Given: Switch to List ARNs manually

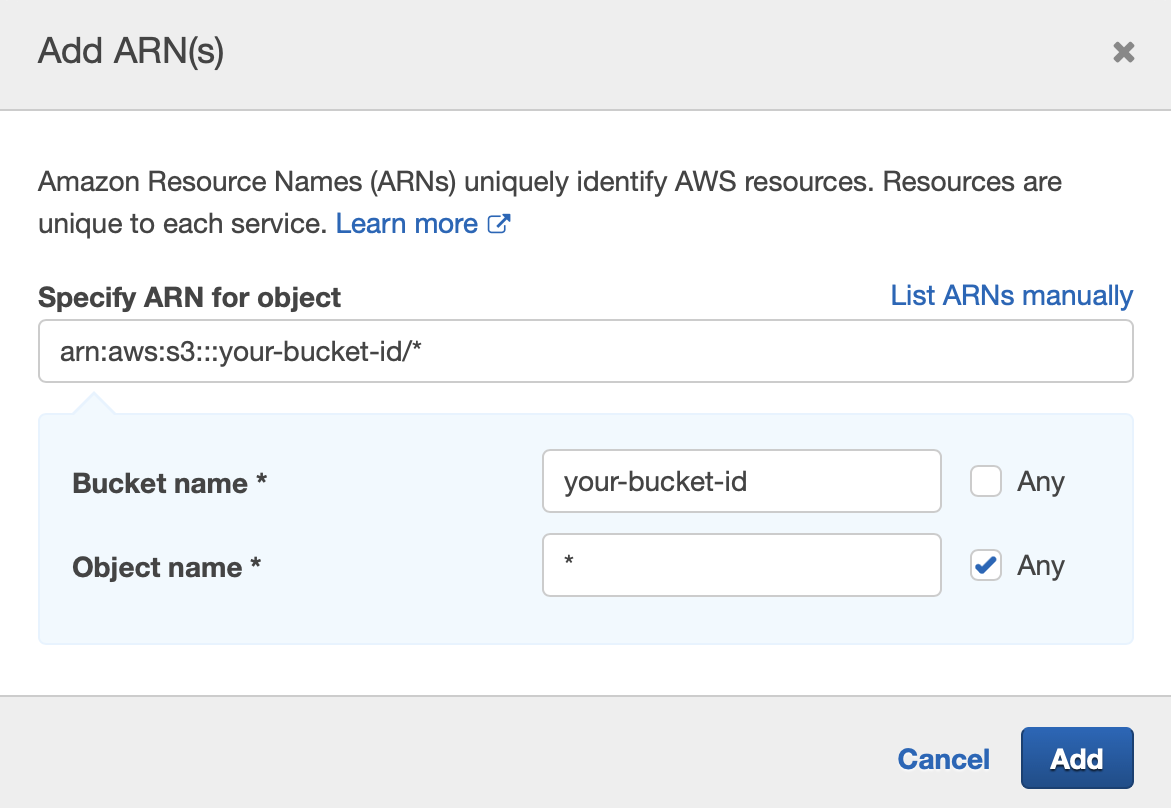Looking at the screenshot, I should (x=1011, y=296).
